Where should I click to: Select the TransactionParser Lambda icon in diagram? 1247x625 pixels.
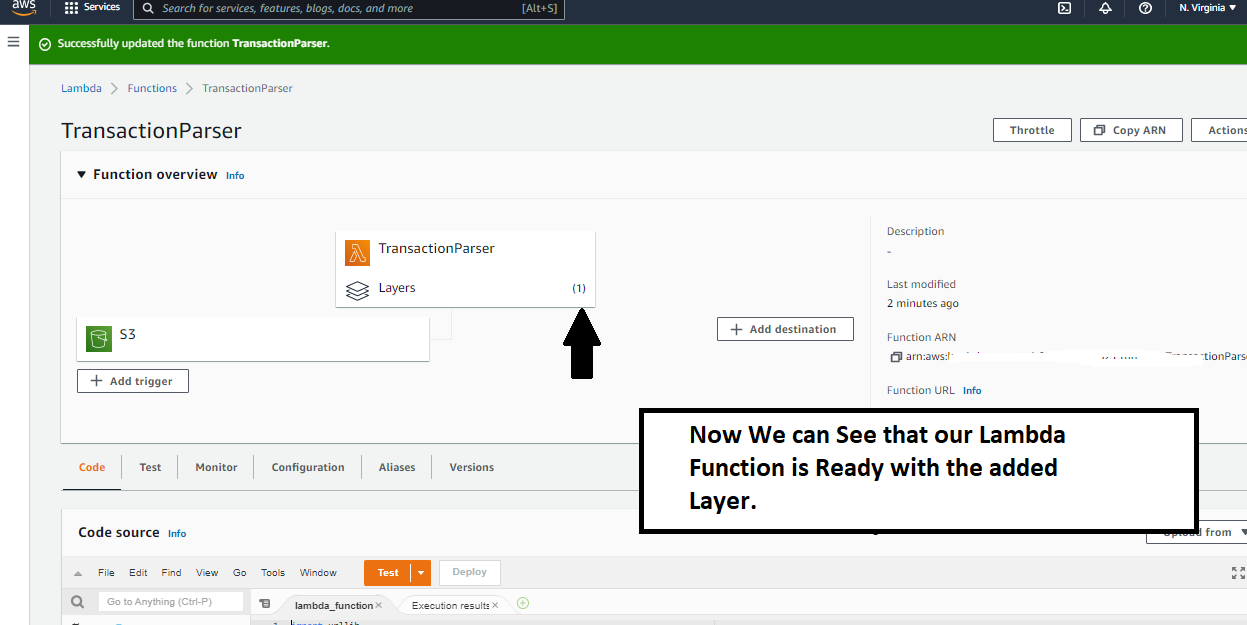click(x=357, y=252)
